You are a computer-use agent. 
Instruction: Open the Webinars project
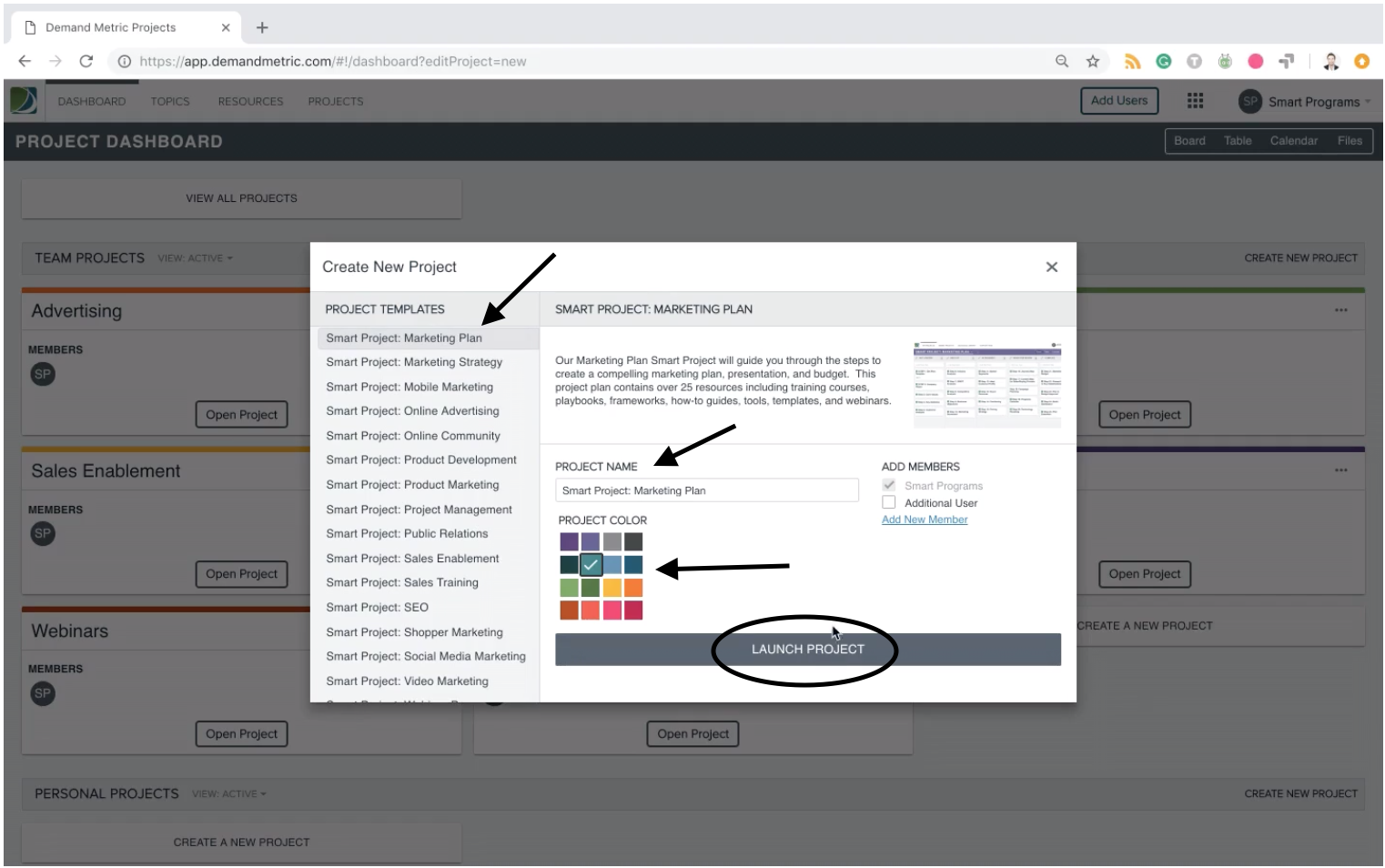[x=241, y=734]
